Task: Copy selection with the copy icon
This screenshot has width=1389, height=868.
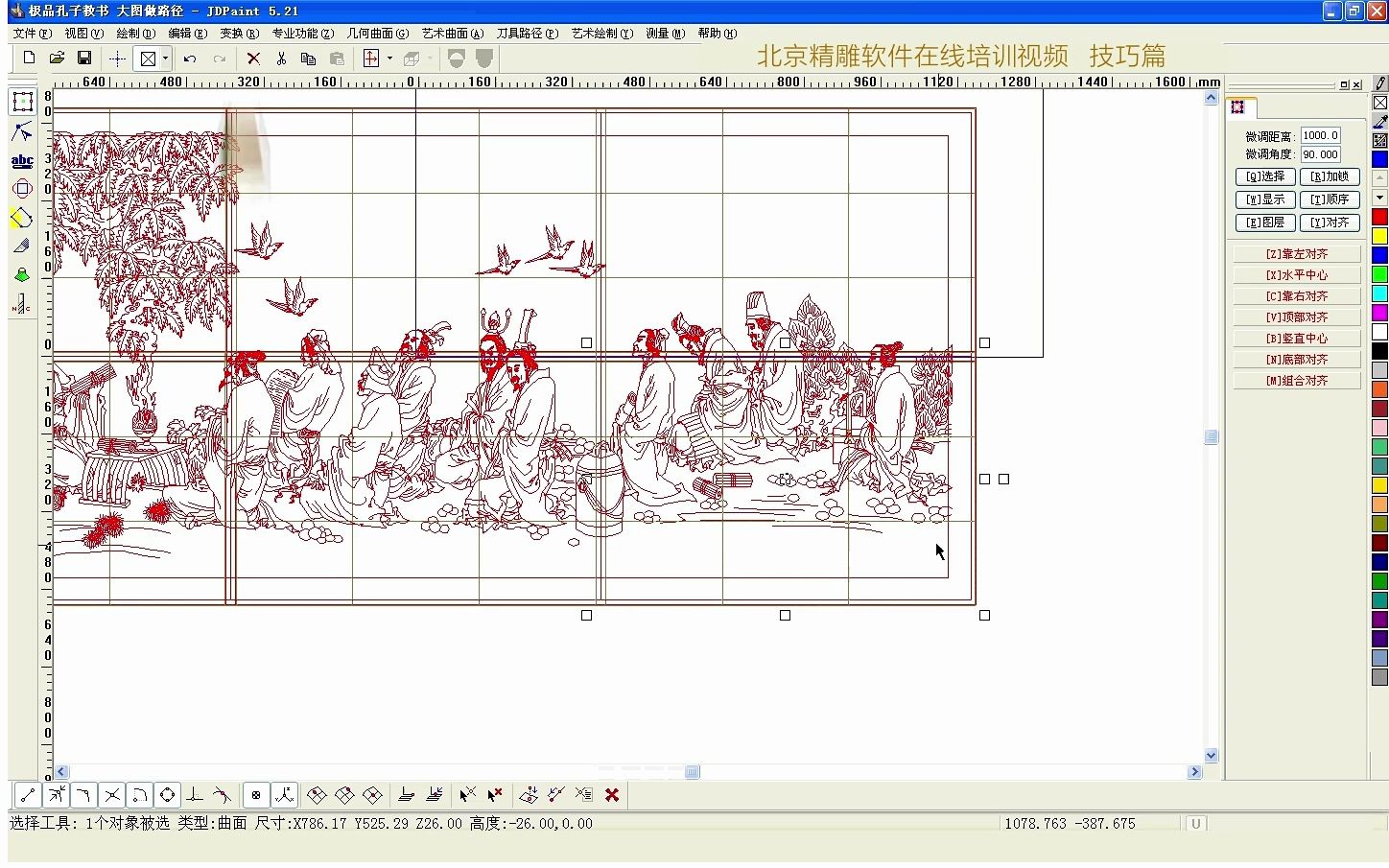Action: 308,59
